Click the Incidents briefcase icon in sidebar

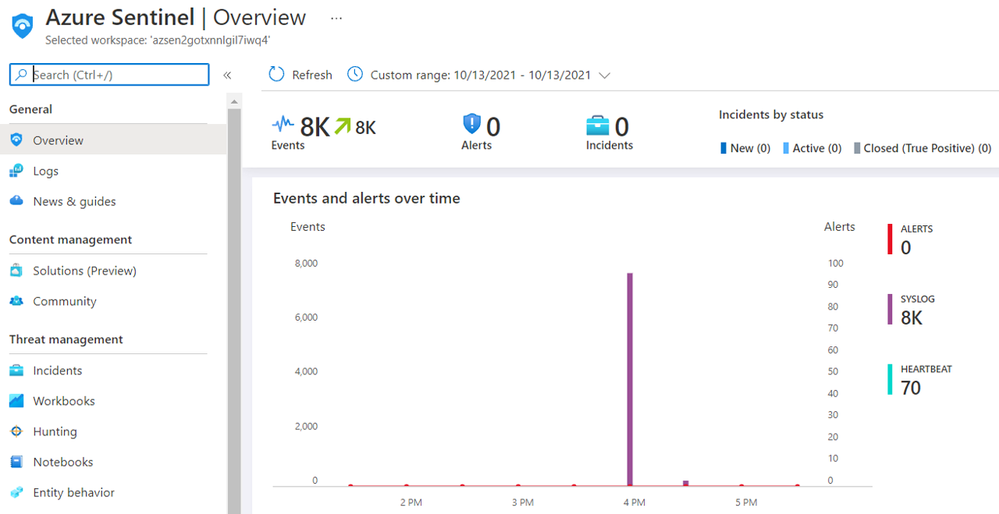click(x=17, y=370)
